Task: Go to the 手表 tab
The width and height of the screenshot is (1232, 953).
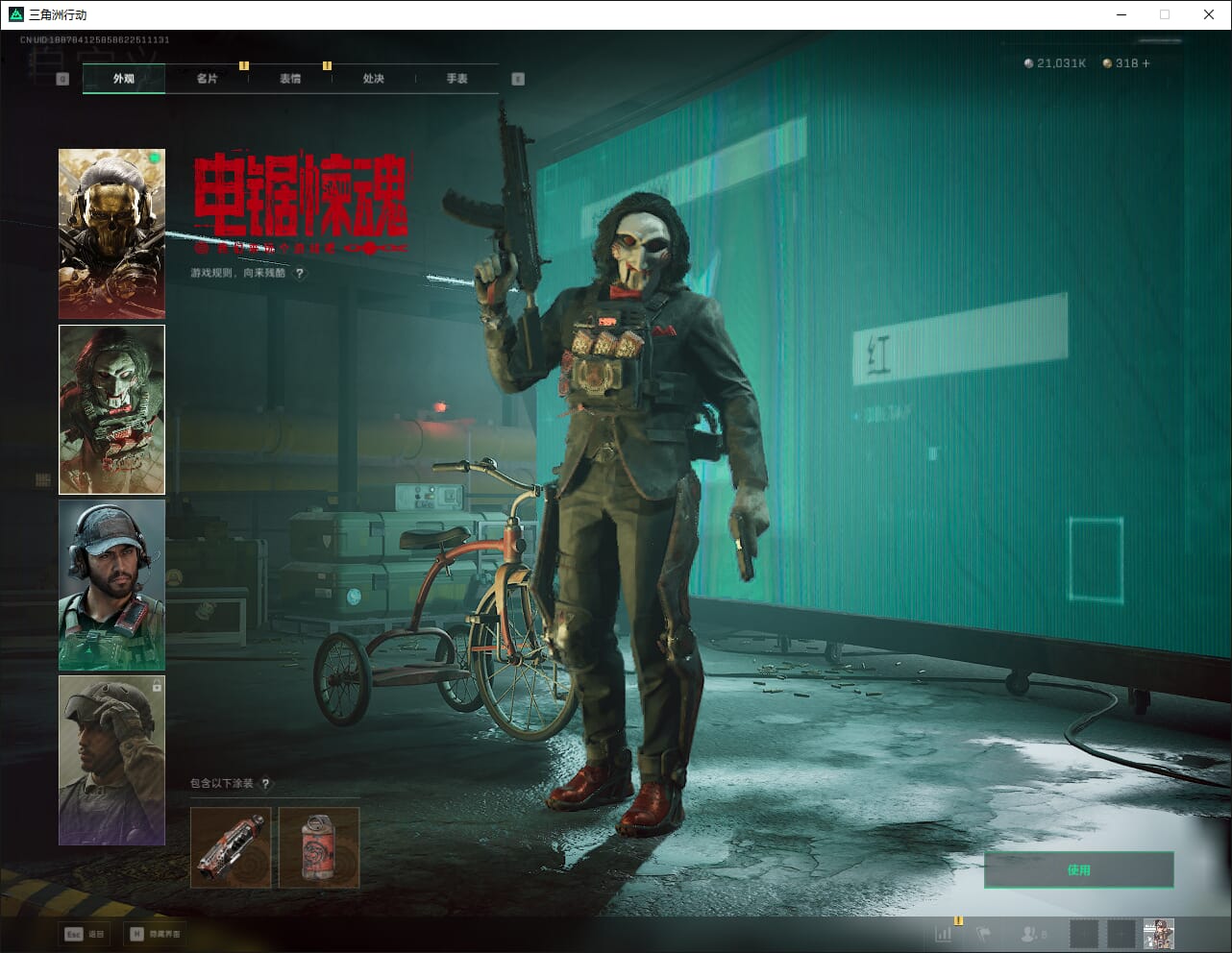Action: point(456,79)
